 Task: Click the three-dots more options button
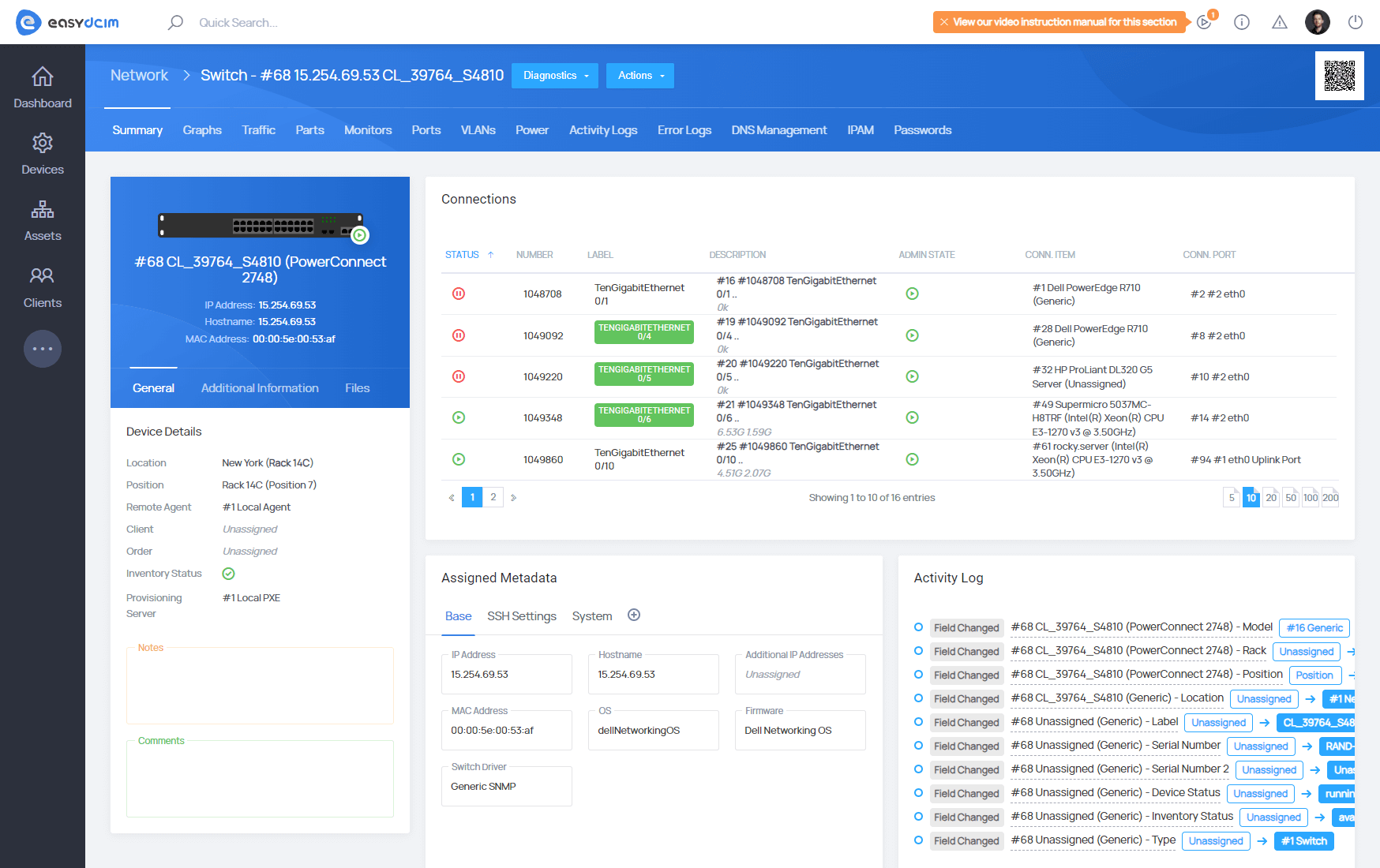pyautogui.click(x=43, y=349)
